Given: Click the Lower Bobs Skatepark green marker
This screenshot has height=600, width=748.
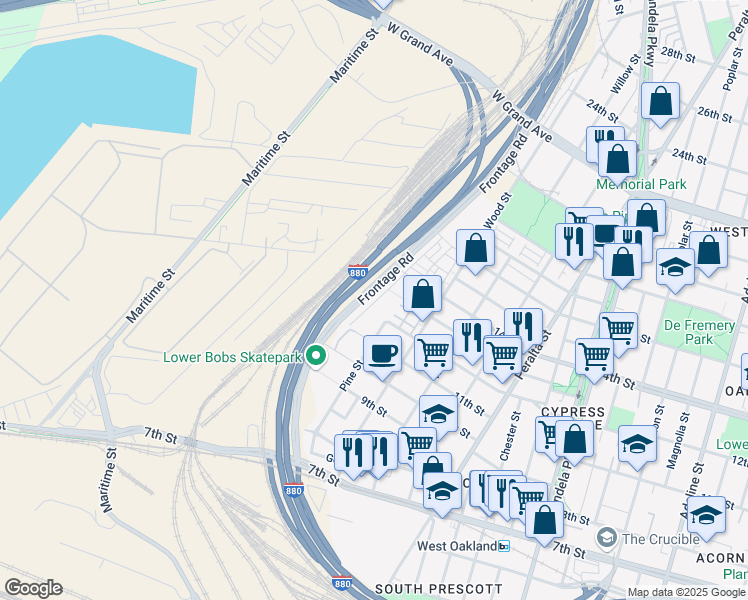Looking at the screenshot, I should 315,356.
